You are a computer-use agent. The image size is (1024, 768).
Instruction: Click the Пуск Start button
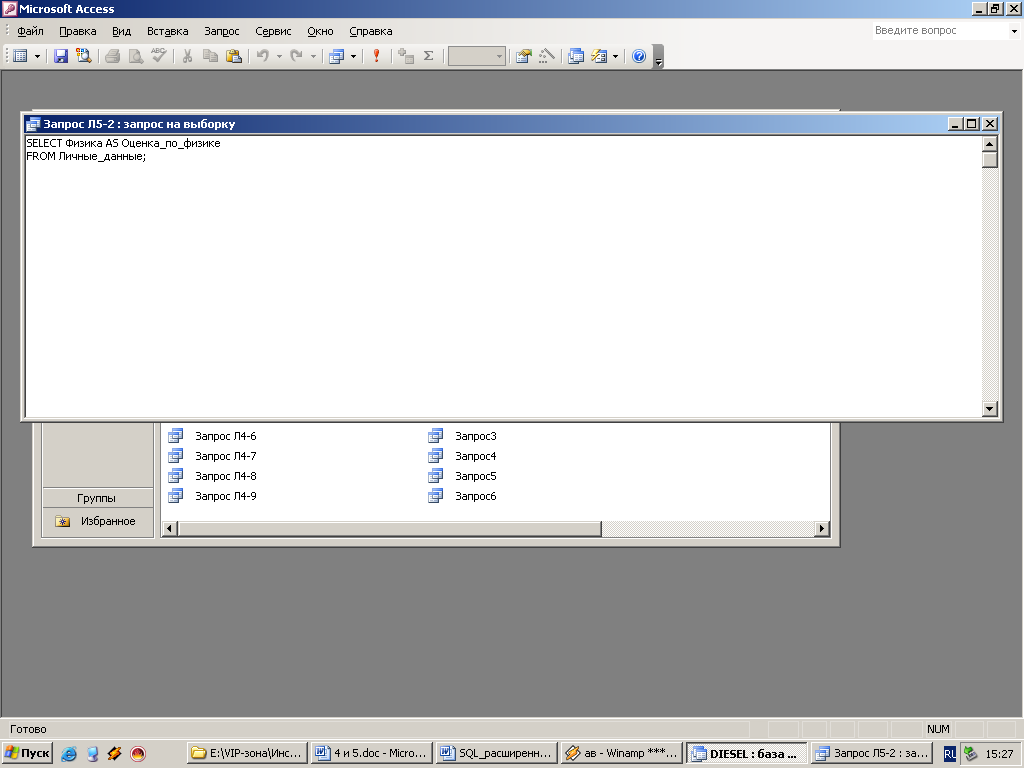pyautogui.click(x=27, y=754)
